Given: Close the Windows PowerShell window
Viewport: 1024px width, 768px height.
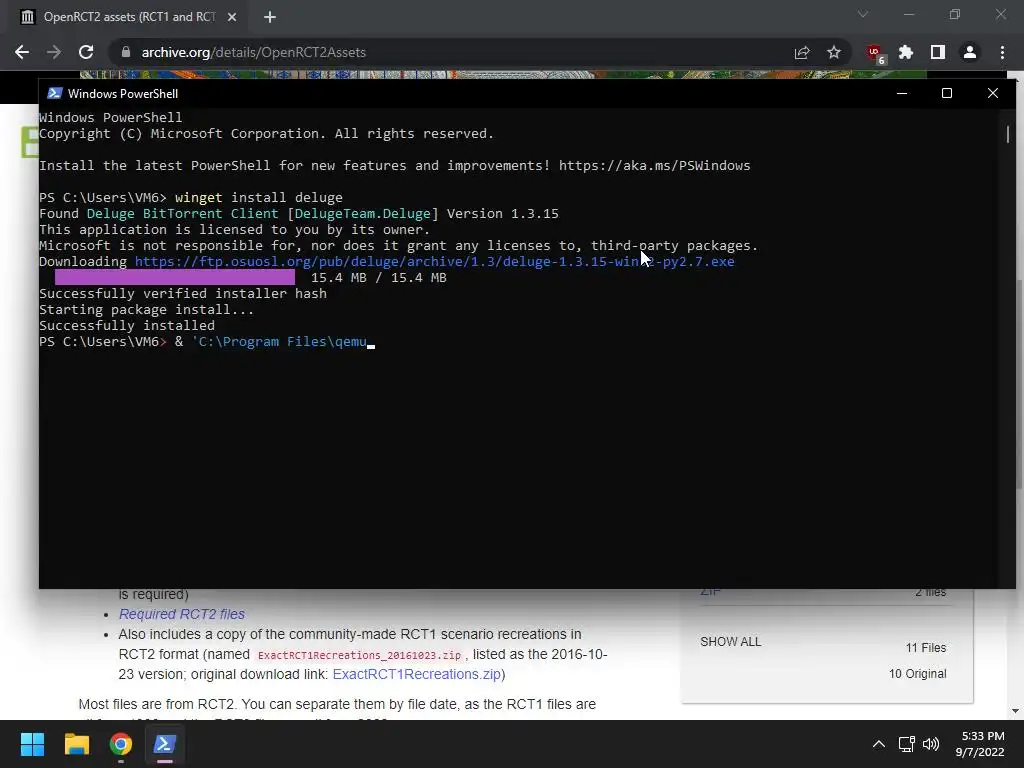Looking at the screenshot, I should [993, 93].
